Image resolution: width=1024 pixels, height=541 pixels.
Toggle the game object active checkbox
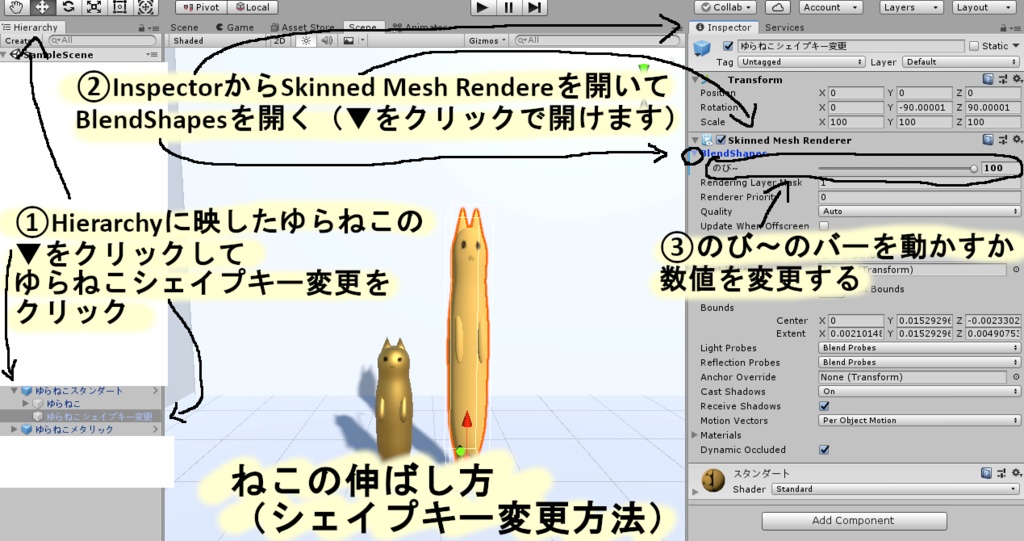coord(728,46)
